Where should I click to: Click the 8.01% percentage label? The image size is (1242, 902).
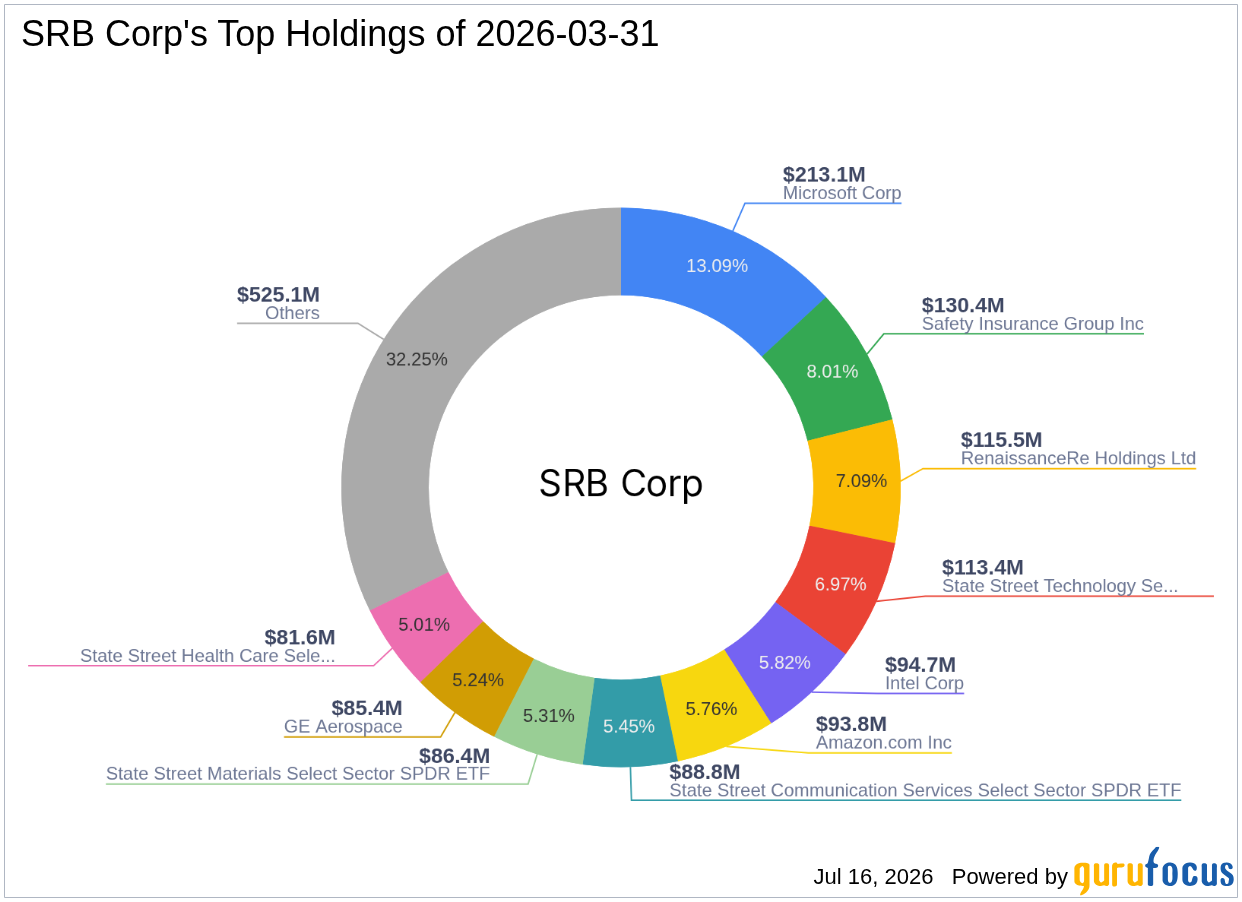tap(833, 371)
